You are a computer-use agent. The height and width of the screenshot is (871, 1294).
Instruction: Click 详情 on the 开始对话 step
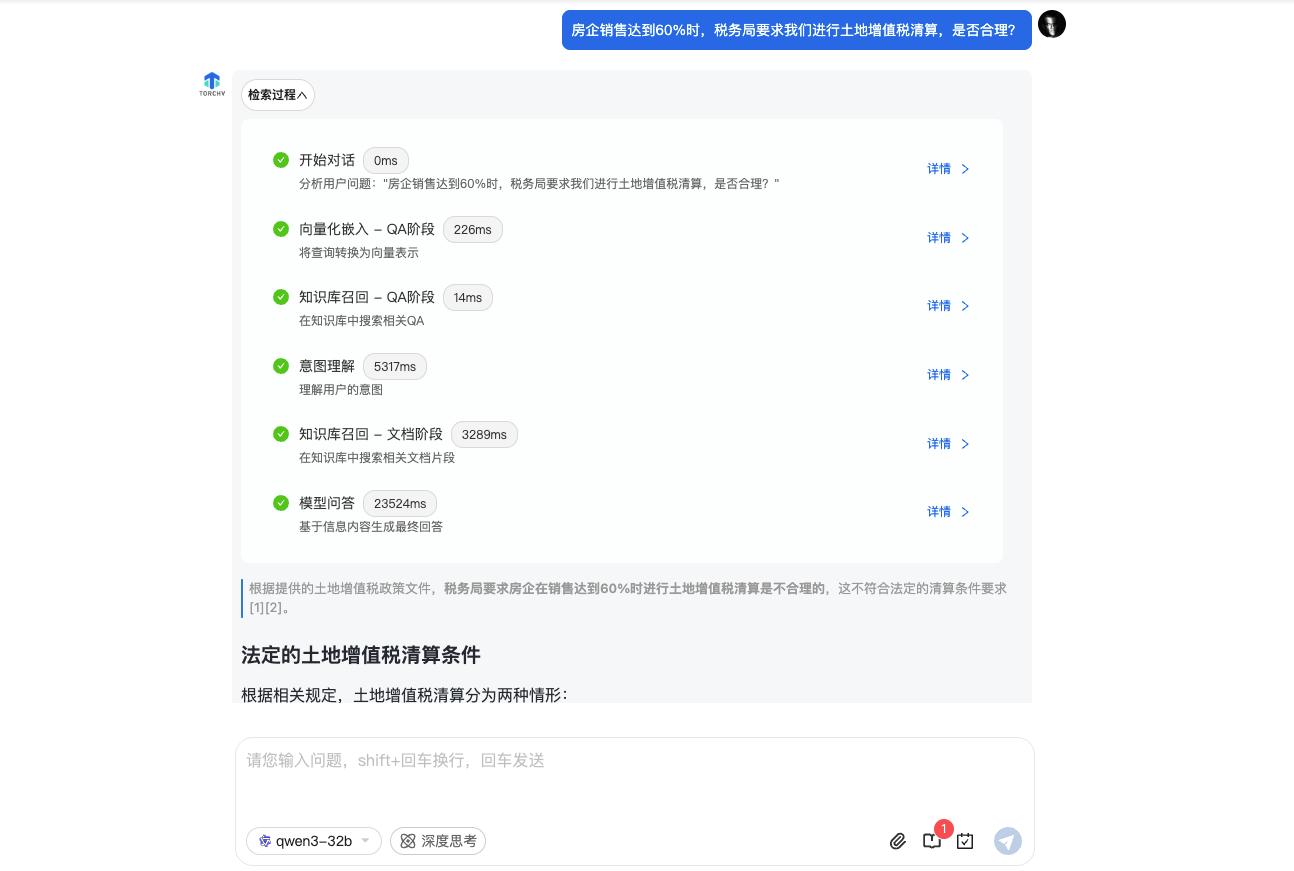coord(948,169)
